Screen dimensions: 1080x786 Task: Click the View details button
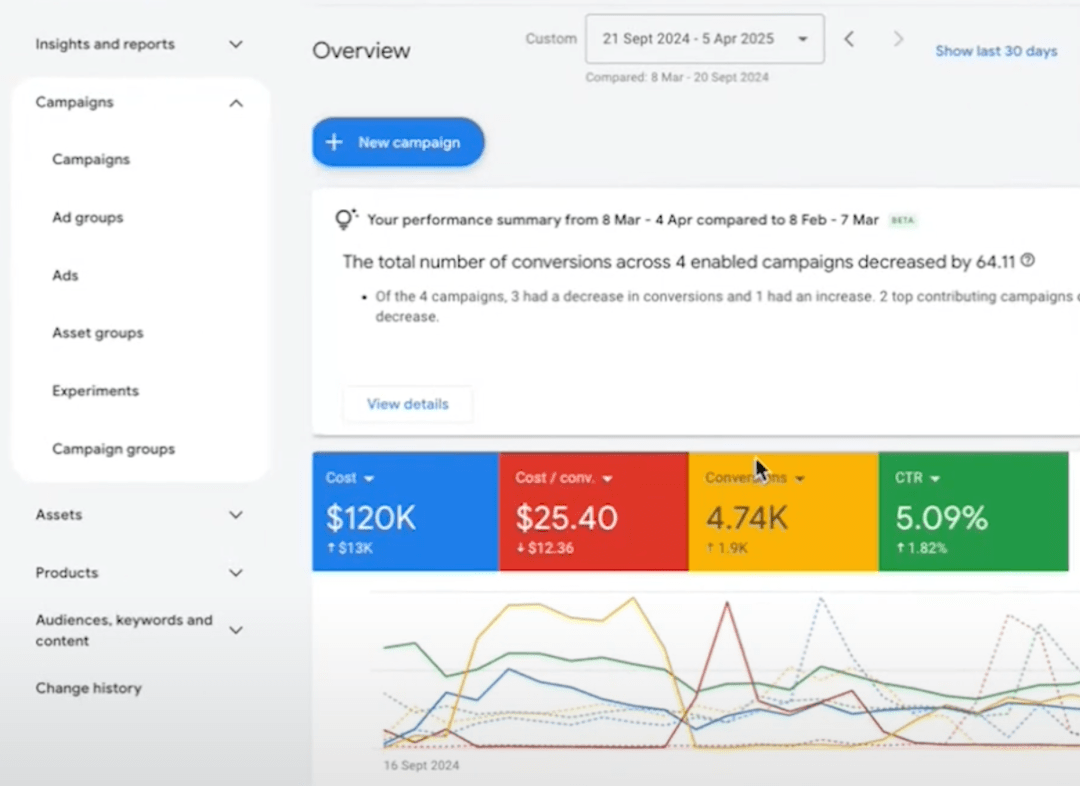coord(407,404)
